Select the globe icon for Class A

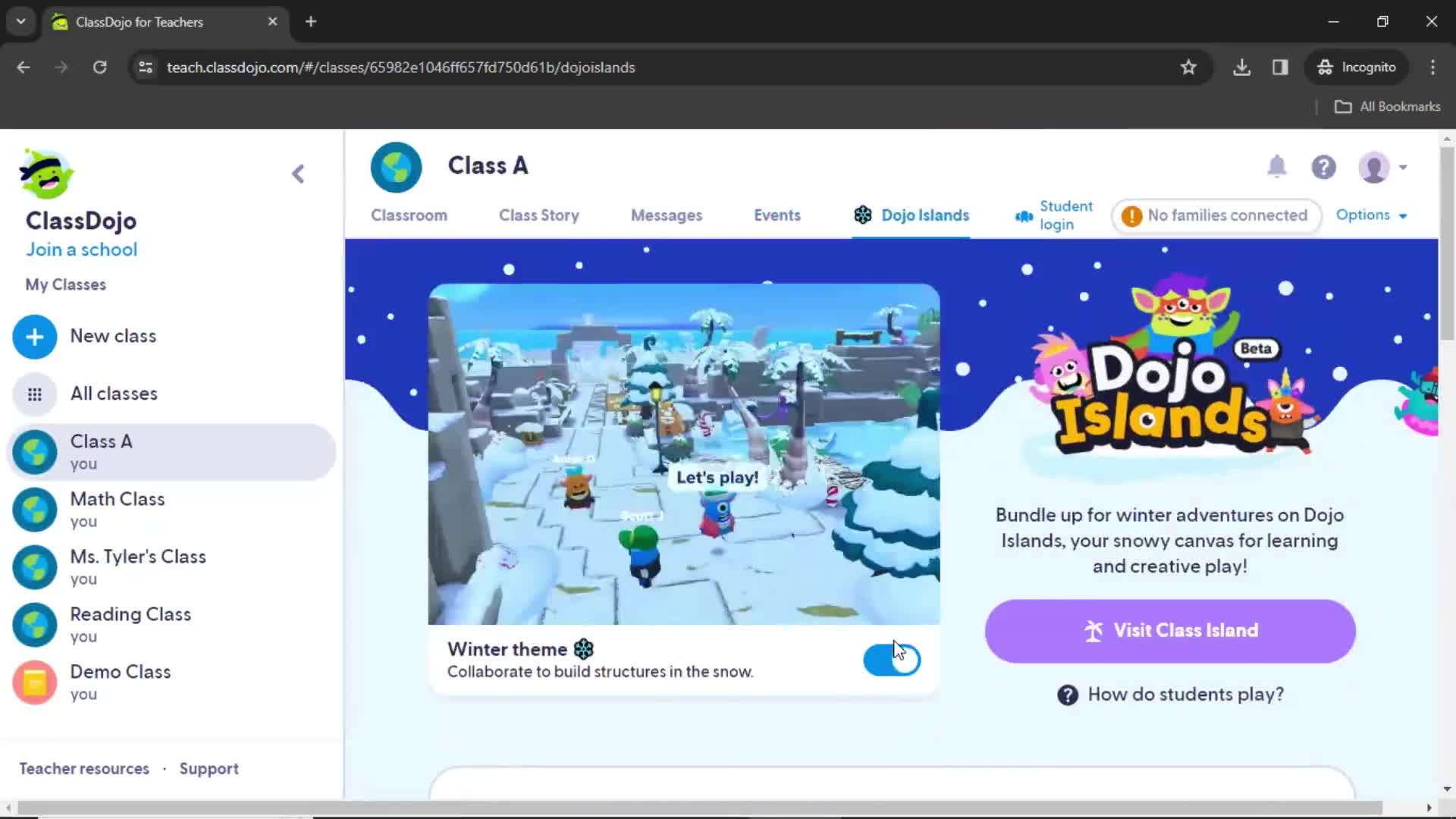click(x=34, y=451)
